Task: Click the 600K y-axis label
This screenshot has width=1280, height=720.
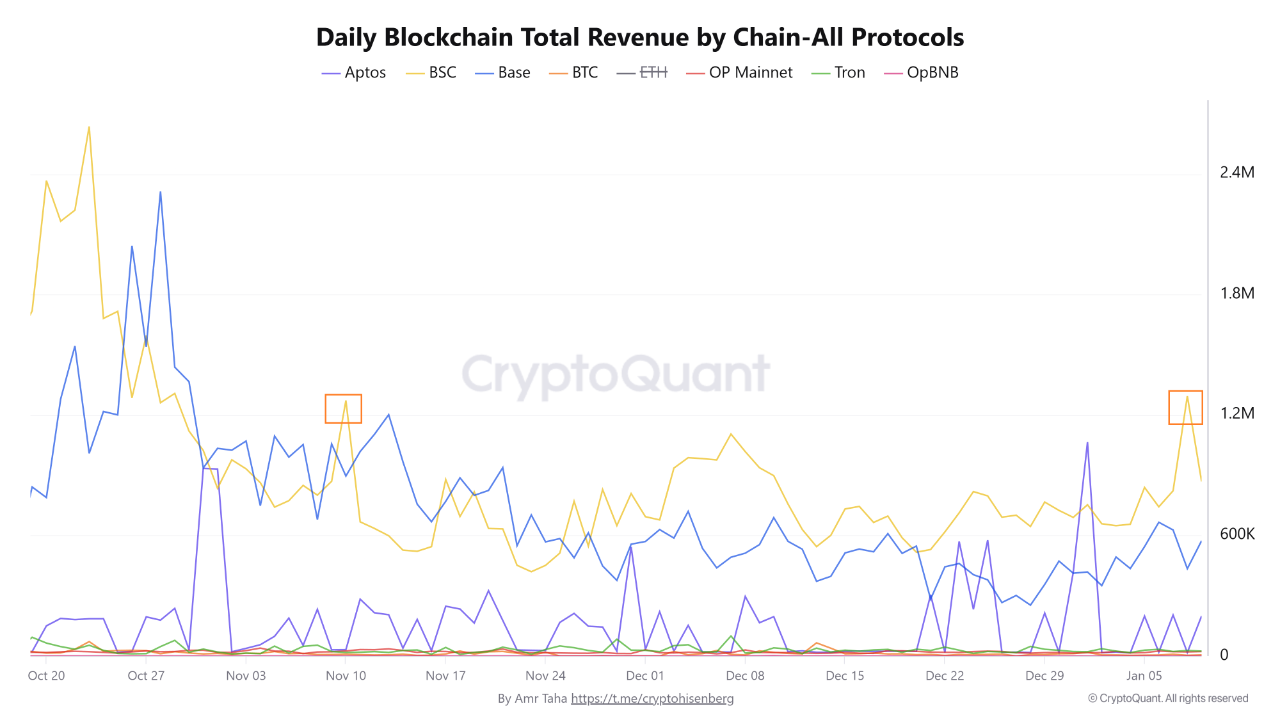Action: (1236, 535)
